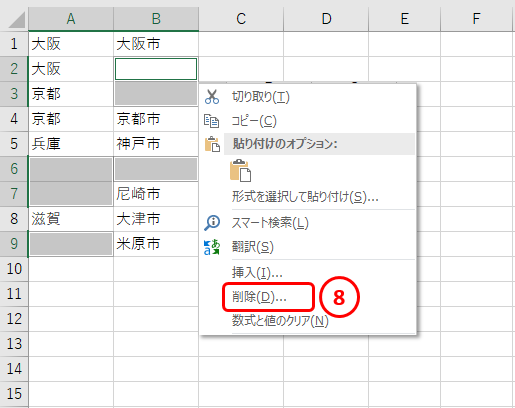This screenshot has width=515, height=408.
Task: Select the large Paste clipboard button
Action: (240, 170)
